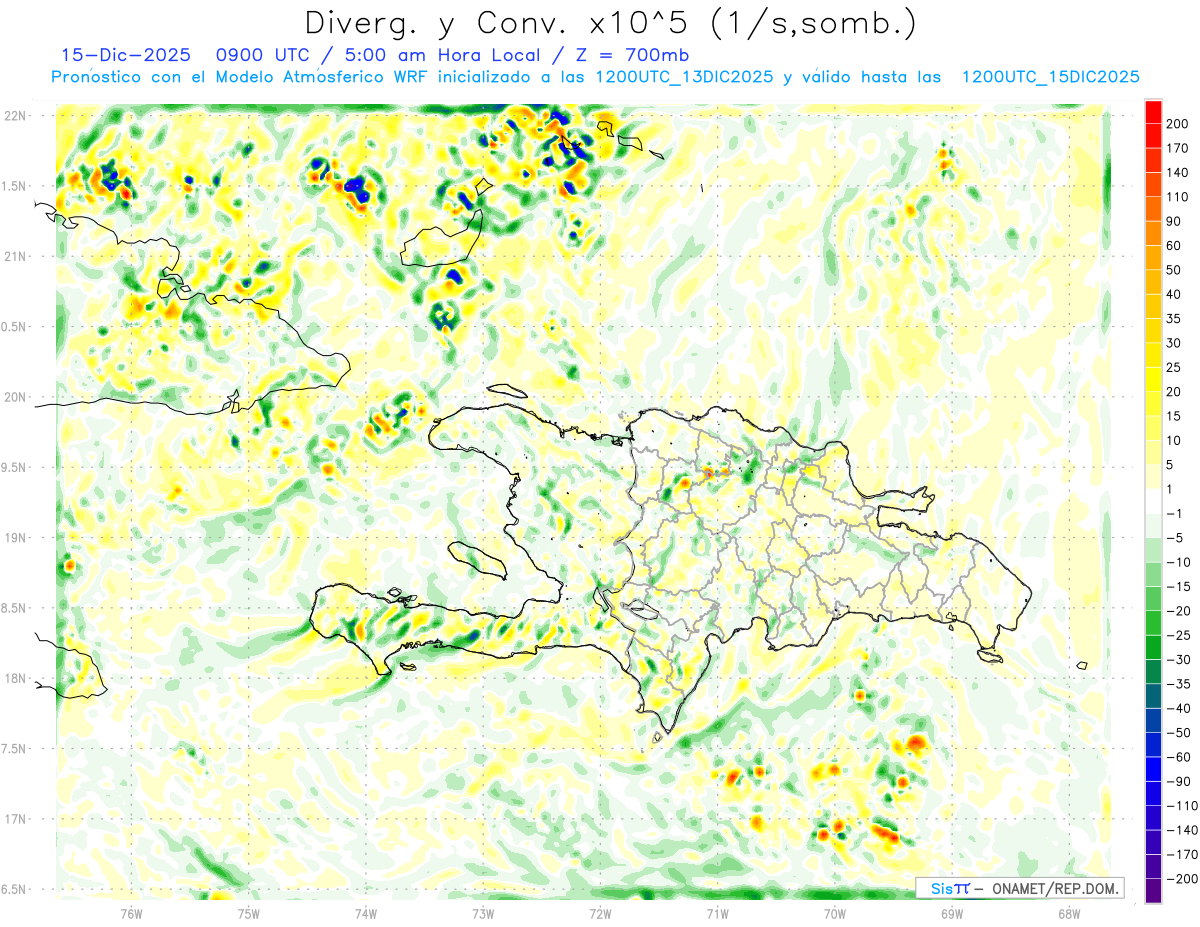Click the legend value '-30'
The width and height of the screenshot is (1200, 927).
click(1179, 660)
